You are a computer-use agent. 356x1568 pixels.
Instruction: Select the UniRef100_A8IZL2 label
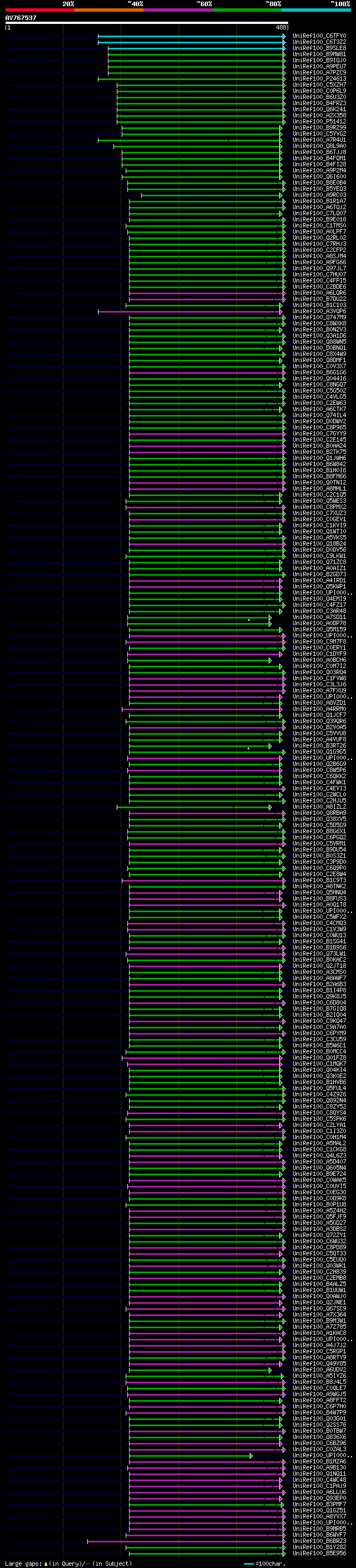point(319,807)
